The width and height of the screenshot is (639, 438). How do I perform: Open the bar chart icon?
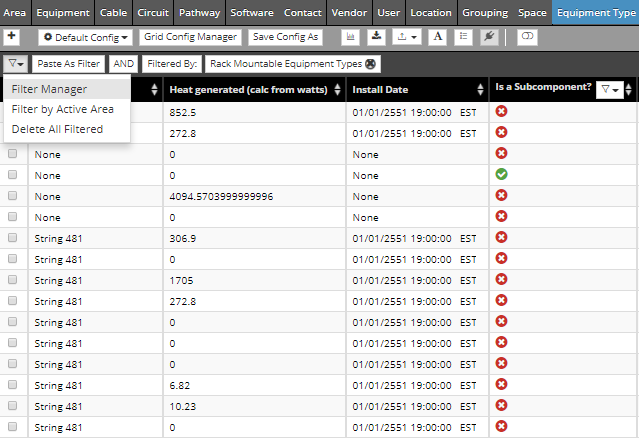tap(350, 37)
